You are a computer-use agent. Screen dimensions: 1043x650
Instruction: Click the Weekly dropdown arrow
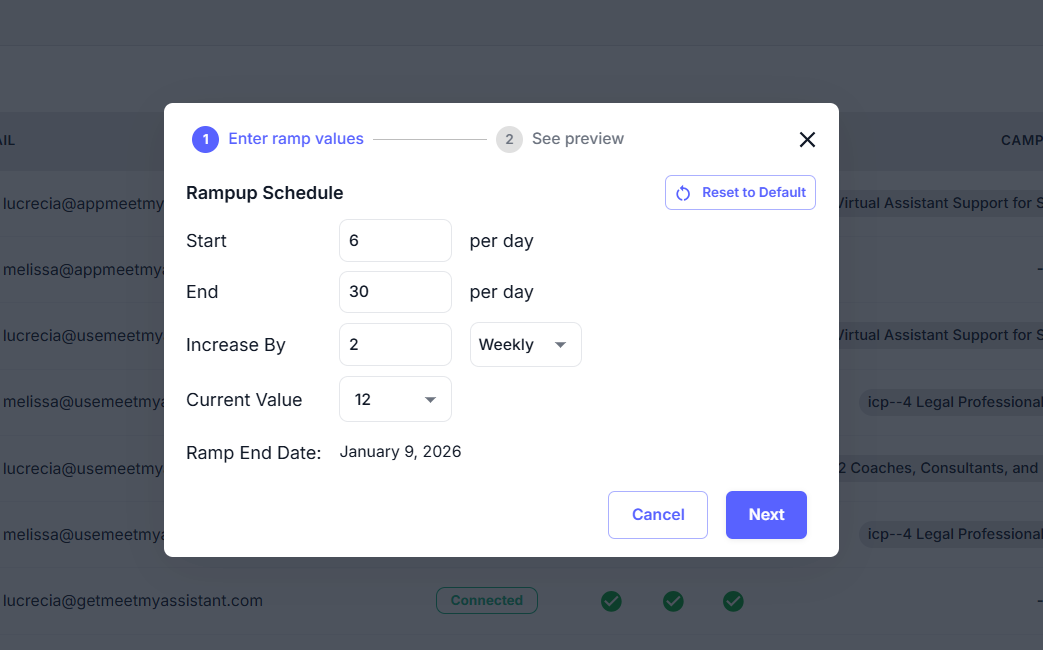click(560, 345)
